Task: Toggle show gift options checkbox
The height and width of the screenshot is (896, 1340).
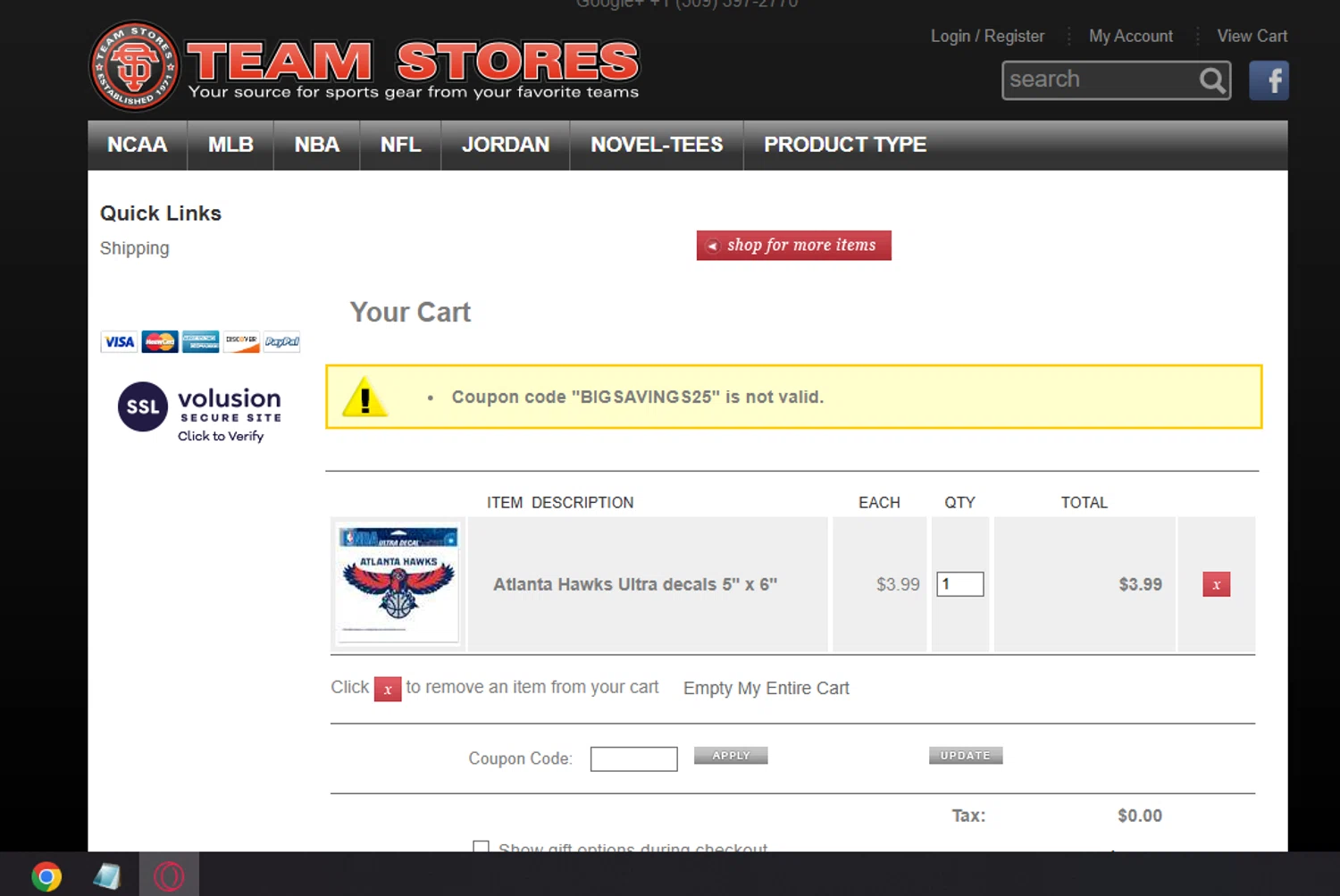Action: coord(481,846)
